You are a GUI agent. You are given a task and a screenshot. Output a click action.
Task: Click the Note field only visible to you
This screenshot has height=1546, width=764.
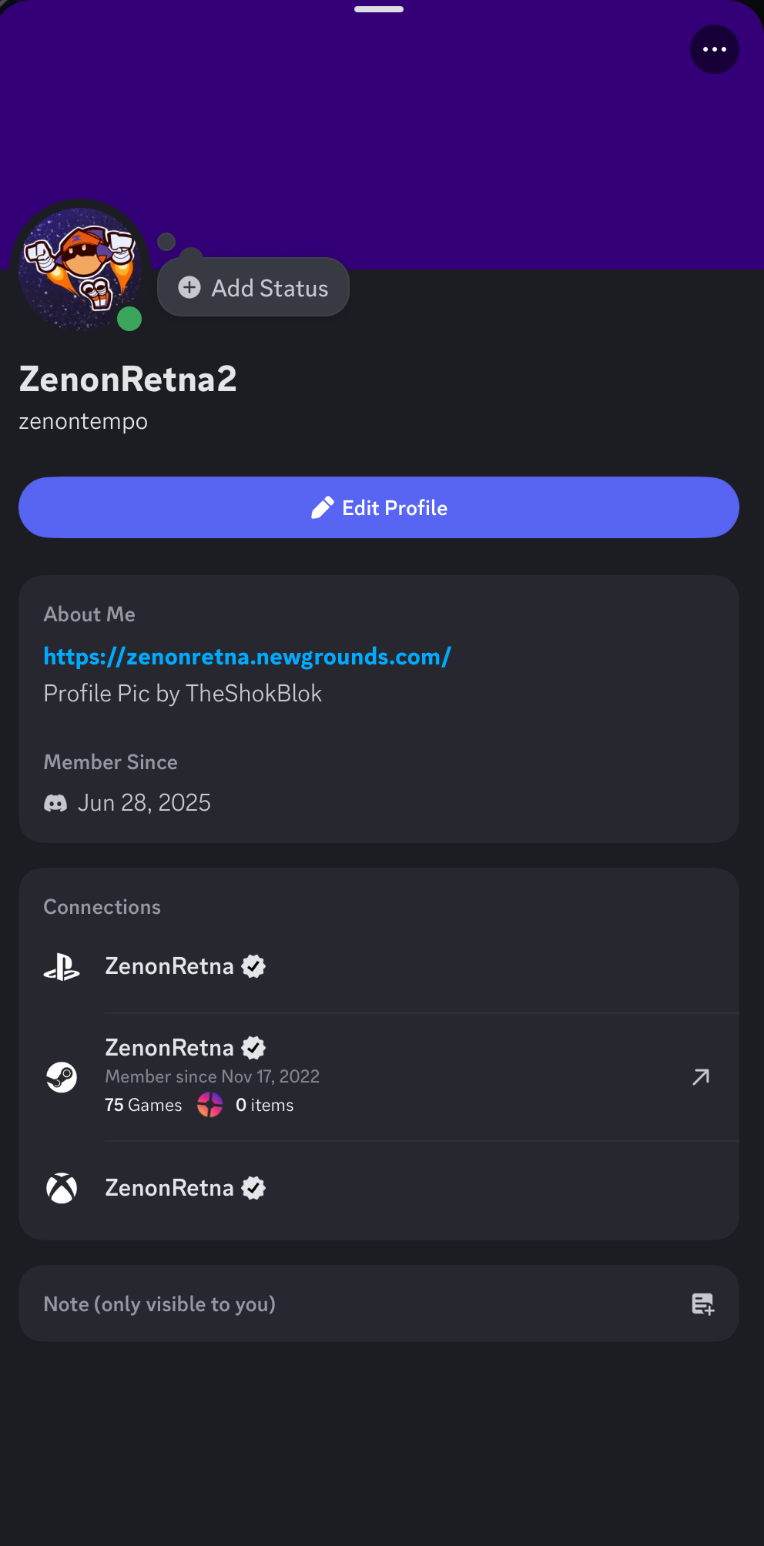coord(379,1303)
